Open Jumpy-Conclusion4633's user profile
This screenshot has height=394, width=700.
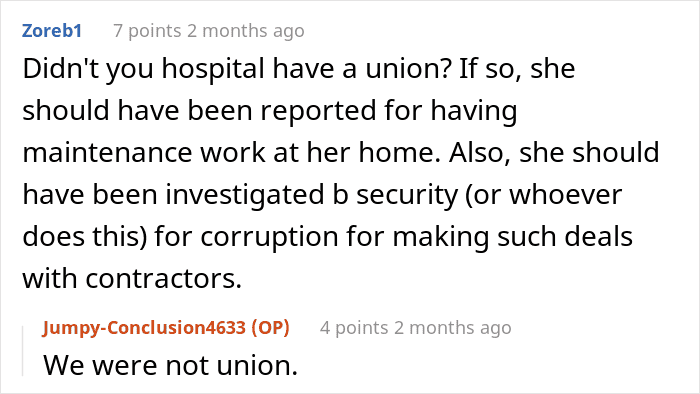(144, 328)
